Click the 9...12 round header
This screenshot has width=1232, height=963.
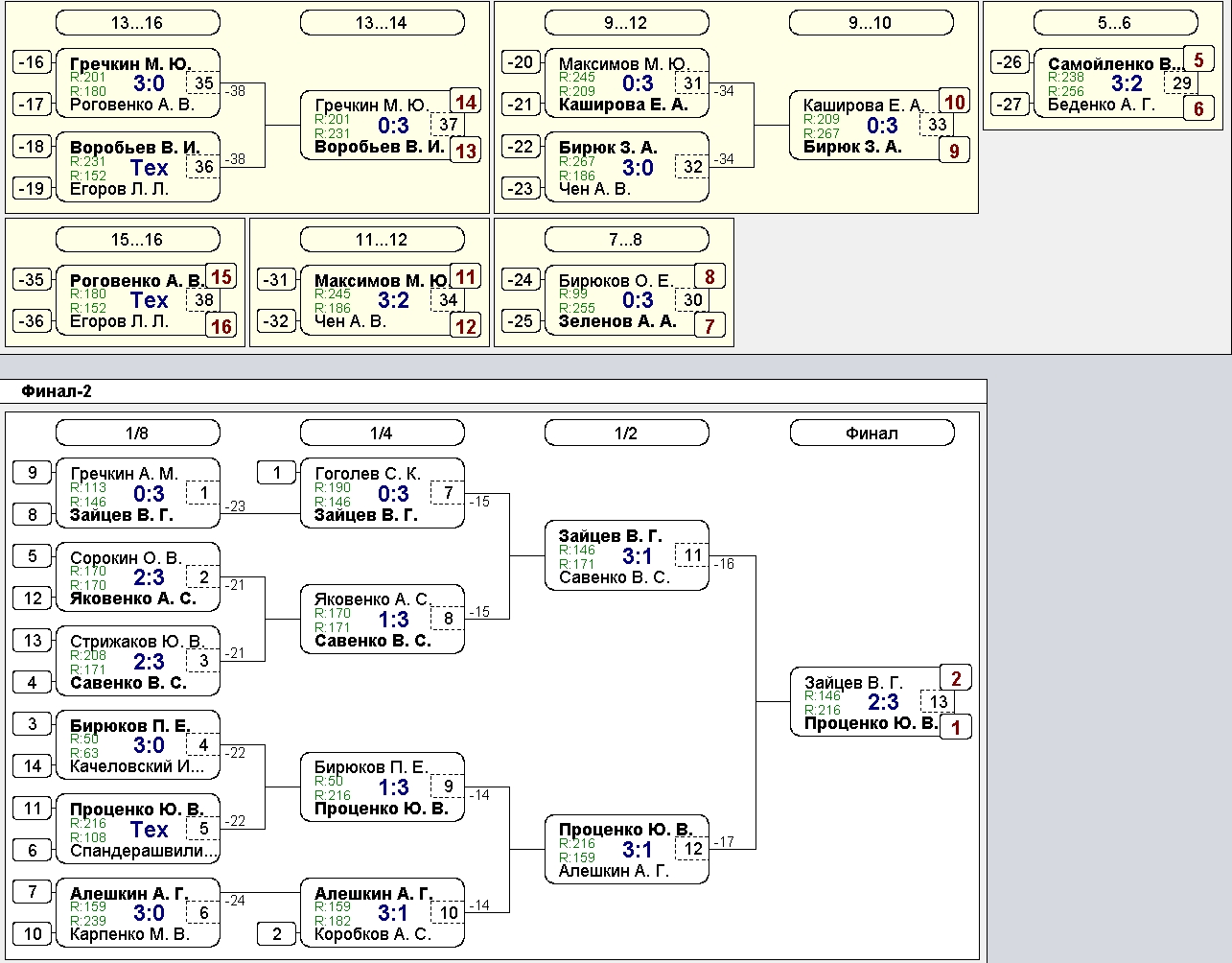click(626, 23)
